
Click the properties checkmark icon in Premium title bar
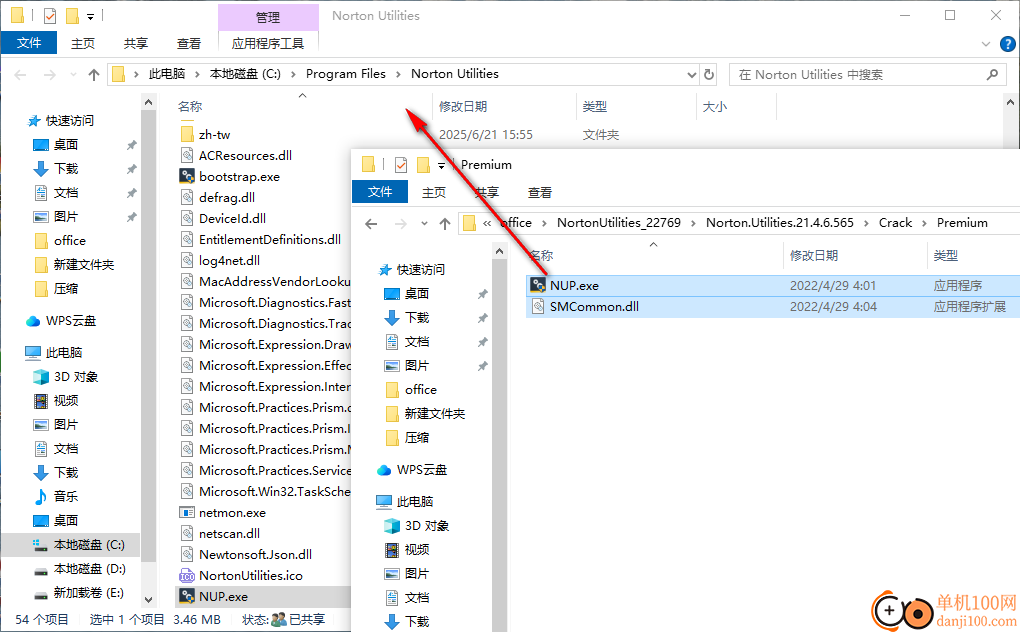pyautogui.click(x=401, y=165)
